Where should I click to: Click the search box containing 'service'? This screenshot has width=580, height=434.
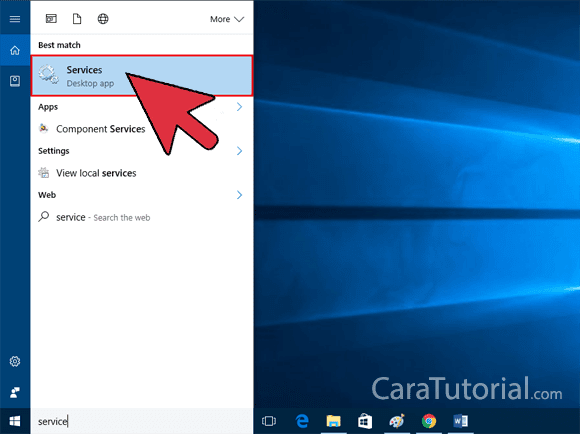point(142,421)
